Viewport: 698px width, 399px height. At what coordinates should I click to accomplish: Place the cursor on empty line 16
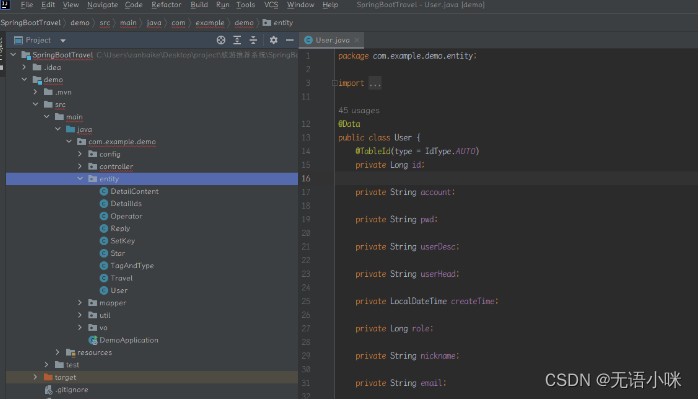tap(516, 178)
